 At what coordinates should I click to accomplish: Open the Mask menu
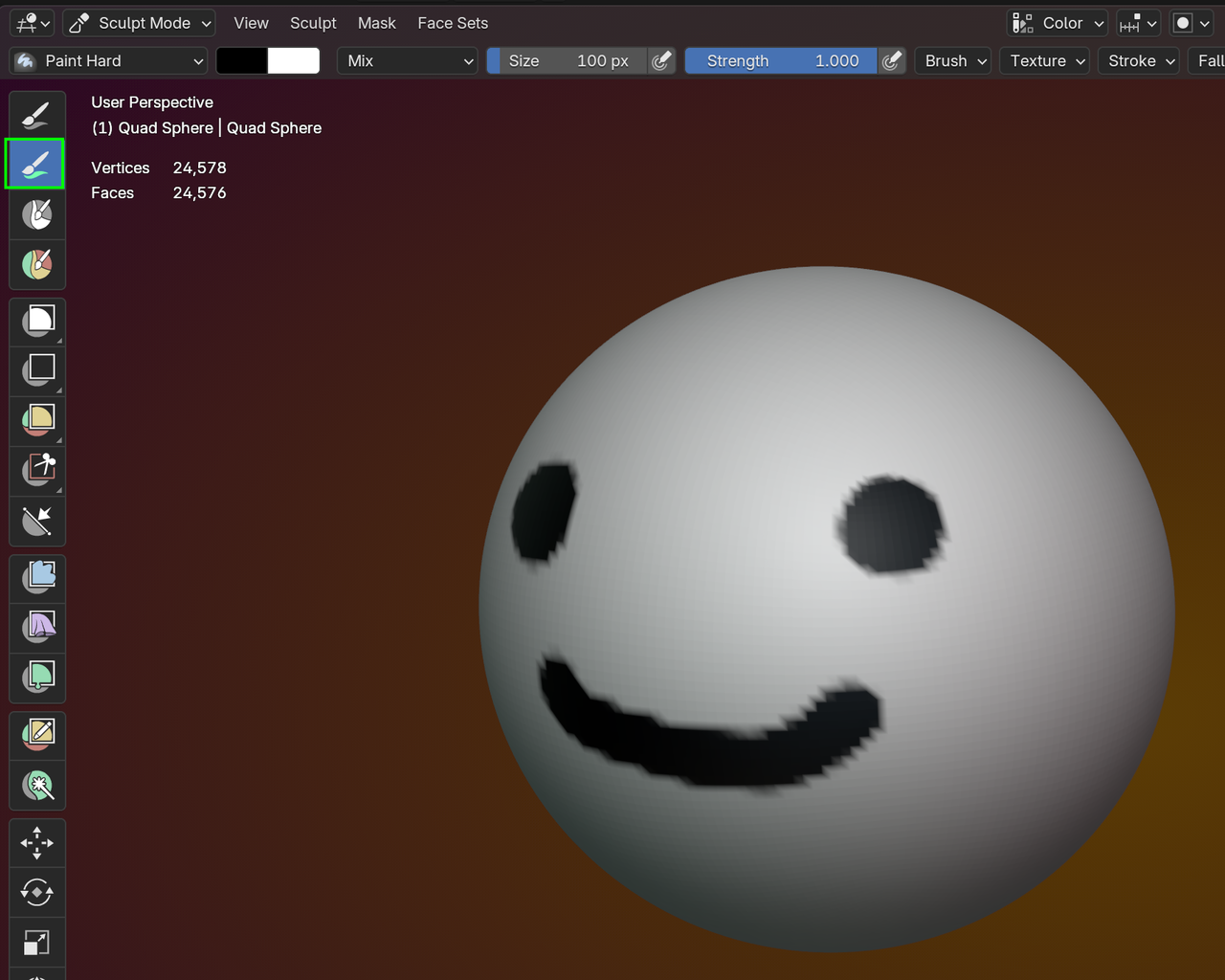point(376,23)
